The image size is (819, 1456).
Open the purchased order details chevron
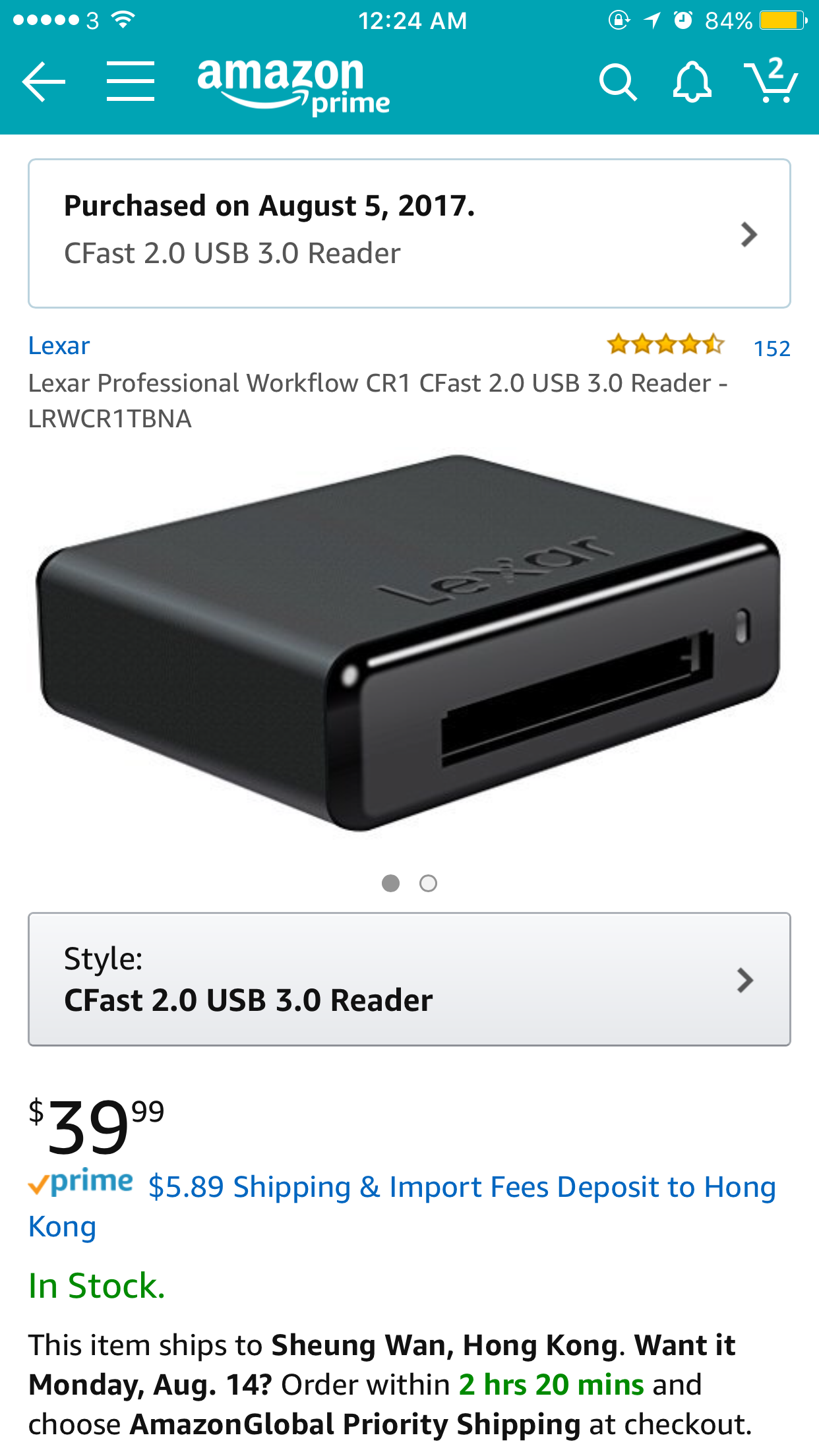pyautogui.click(x=748, y=234)
